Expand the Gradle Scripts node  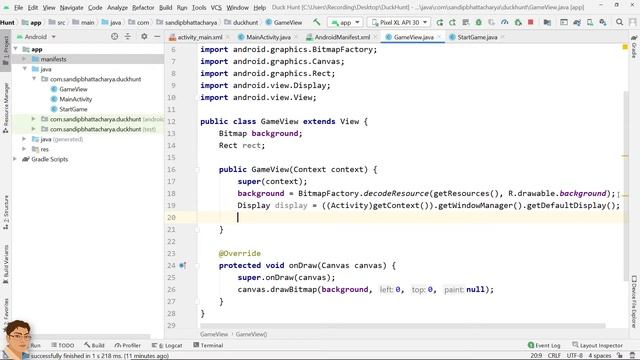(x=16, y=159)
